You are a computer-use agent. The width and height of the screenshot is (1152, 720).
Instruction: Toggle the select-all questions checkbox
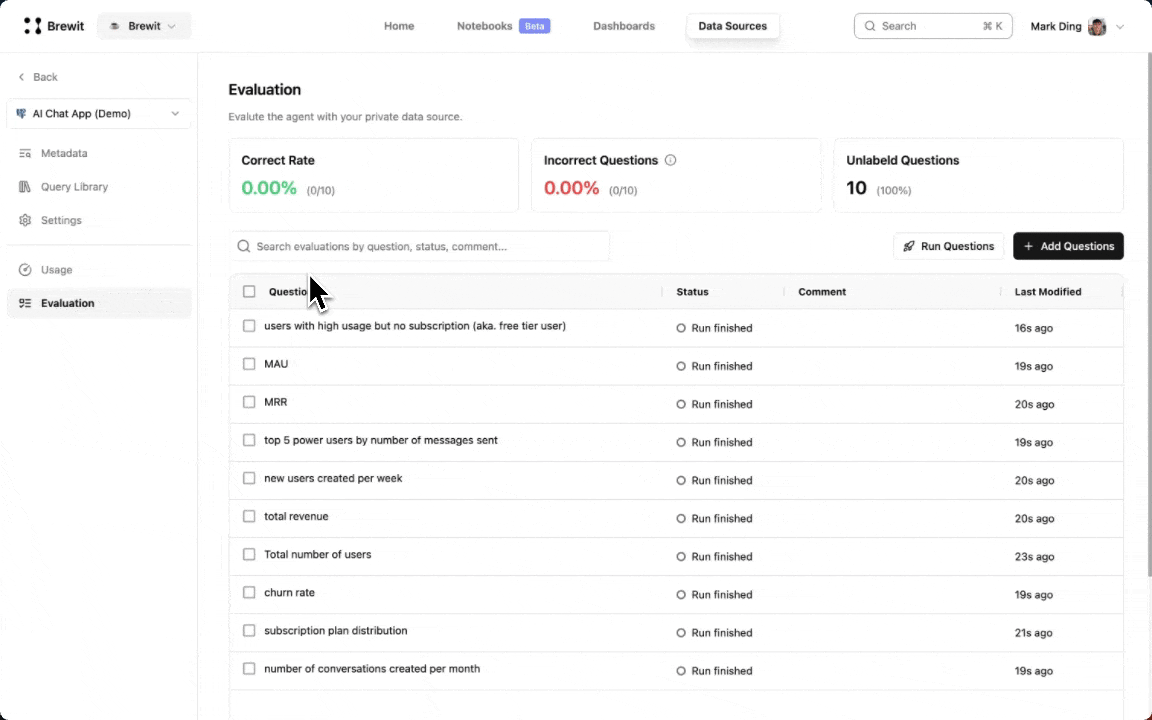coord(249,292)
